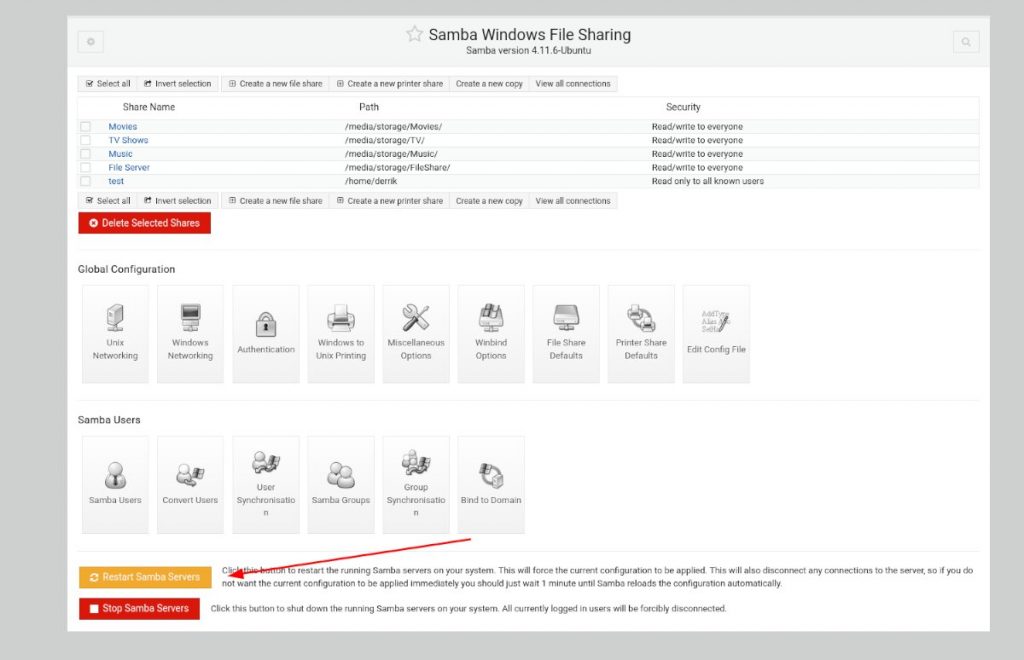Open the Samba Groups manager
The height and width of the screenshot is (660, 1024).
(340, 483)
